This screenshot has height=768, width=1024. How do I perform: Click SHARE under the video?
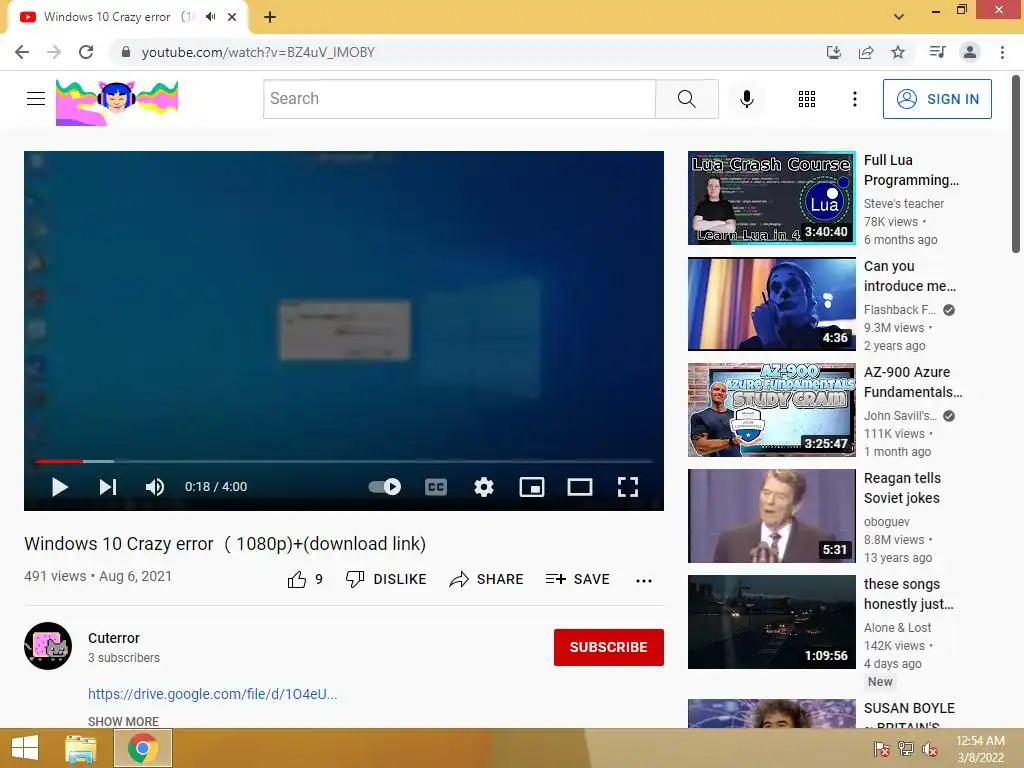click(487, 579)
